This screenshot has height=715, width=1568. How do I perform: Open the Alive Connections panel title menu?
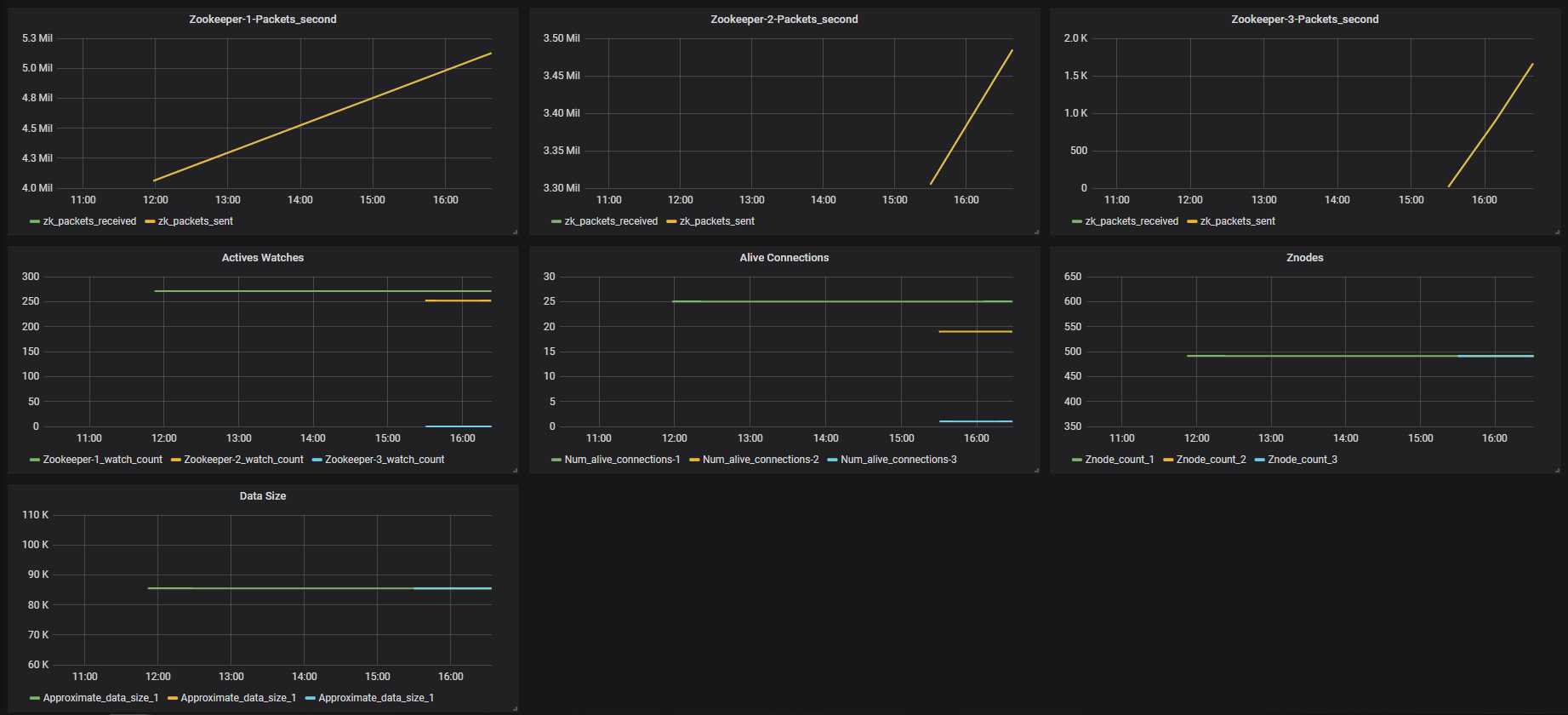click(784, 258)
